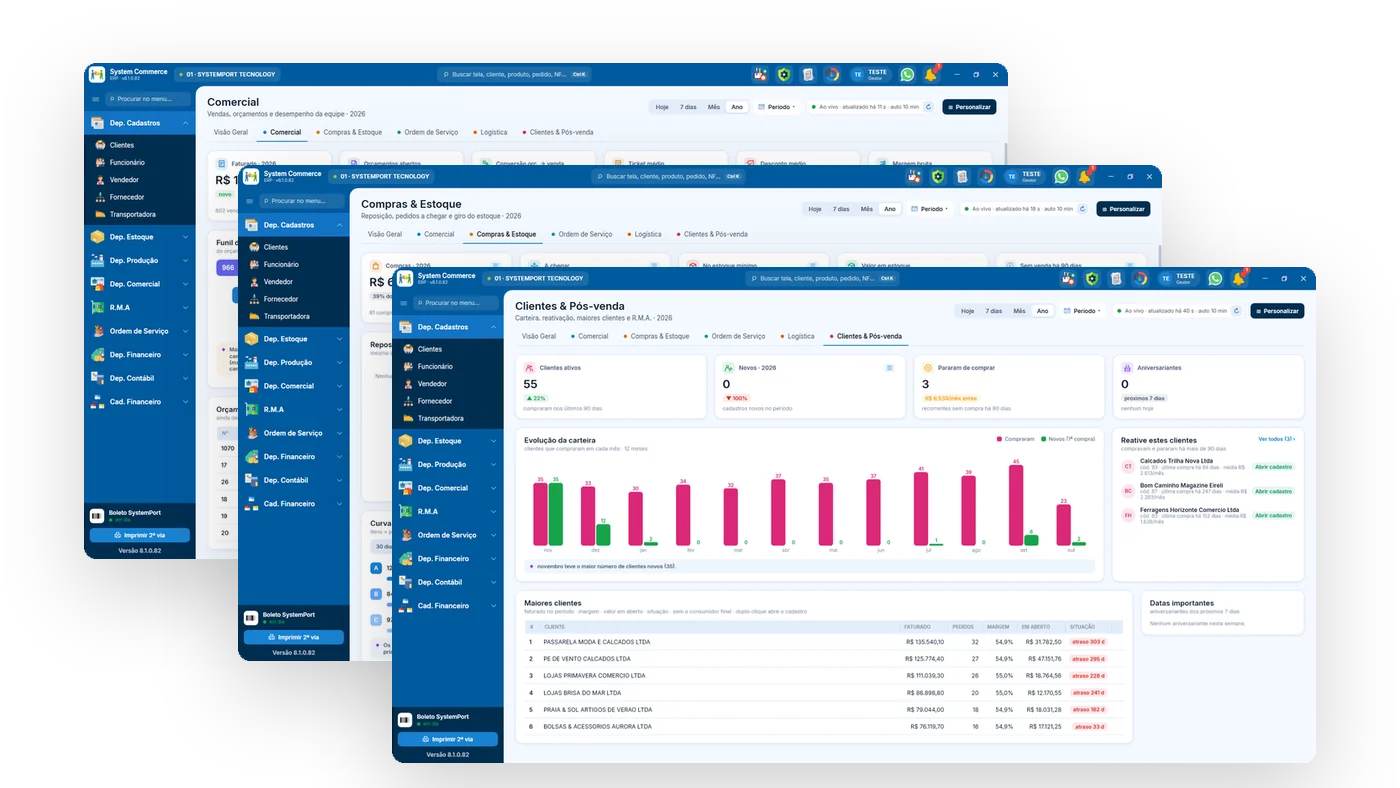
Task: Click the 'PASSARELA MODA E CALCADOS LTDA' row
Action: (x=825, y=642)
